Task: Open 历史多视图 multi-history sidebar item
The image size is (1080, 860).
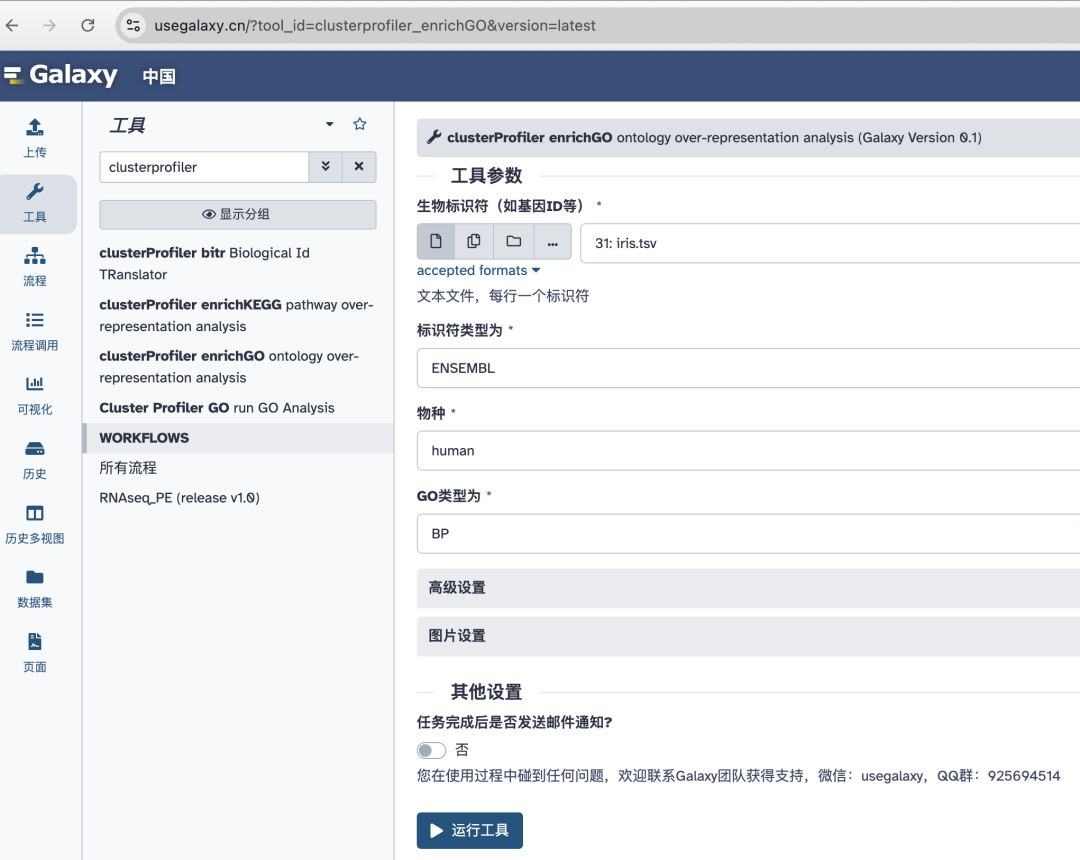Action: (34, 524)
